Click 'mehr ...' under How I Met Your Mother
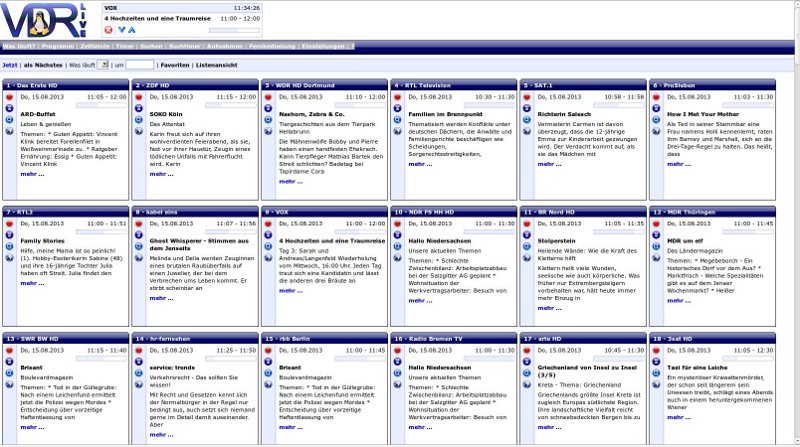This screenshot has height=447, width=800. click(679, 164)
